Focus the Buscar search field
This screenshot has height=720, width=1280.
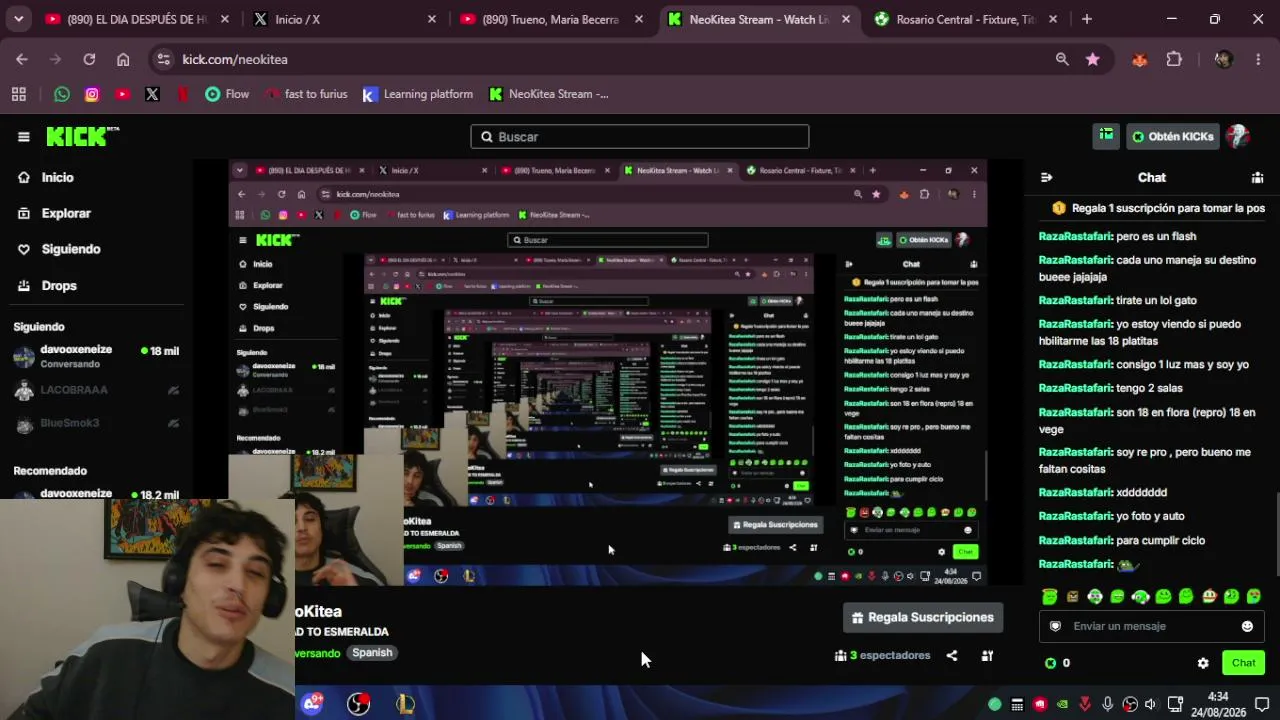click(x=640, y=137)
